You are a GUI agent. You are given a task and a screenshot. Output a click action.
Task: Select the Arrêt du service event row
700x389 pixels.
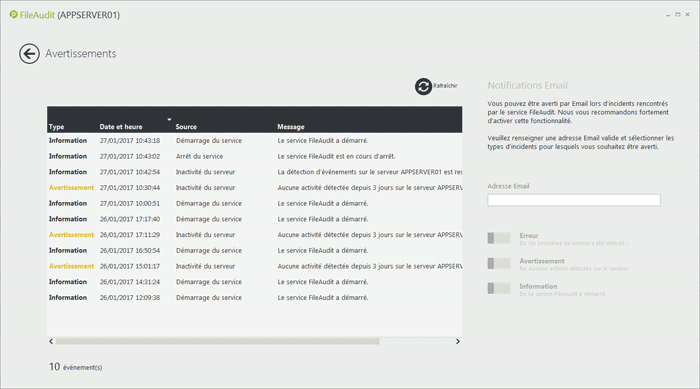tap(254, 156)
